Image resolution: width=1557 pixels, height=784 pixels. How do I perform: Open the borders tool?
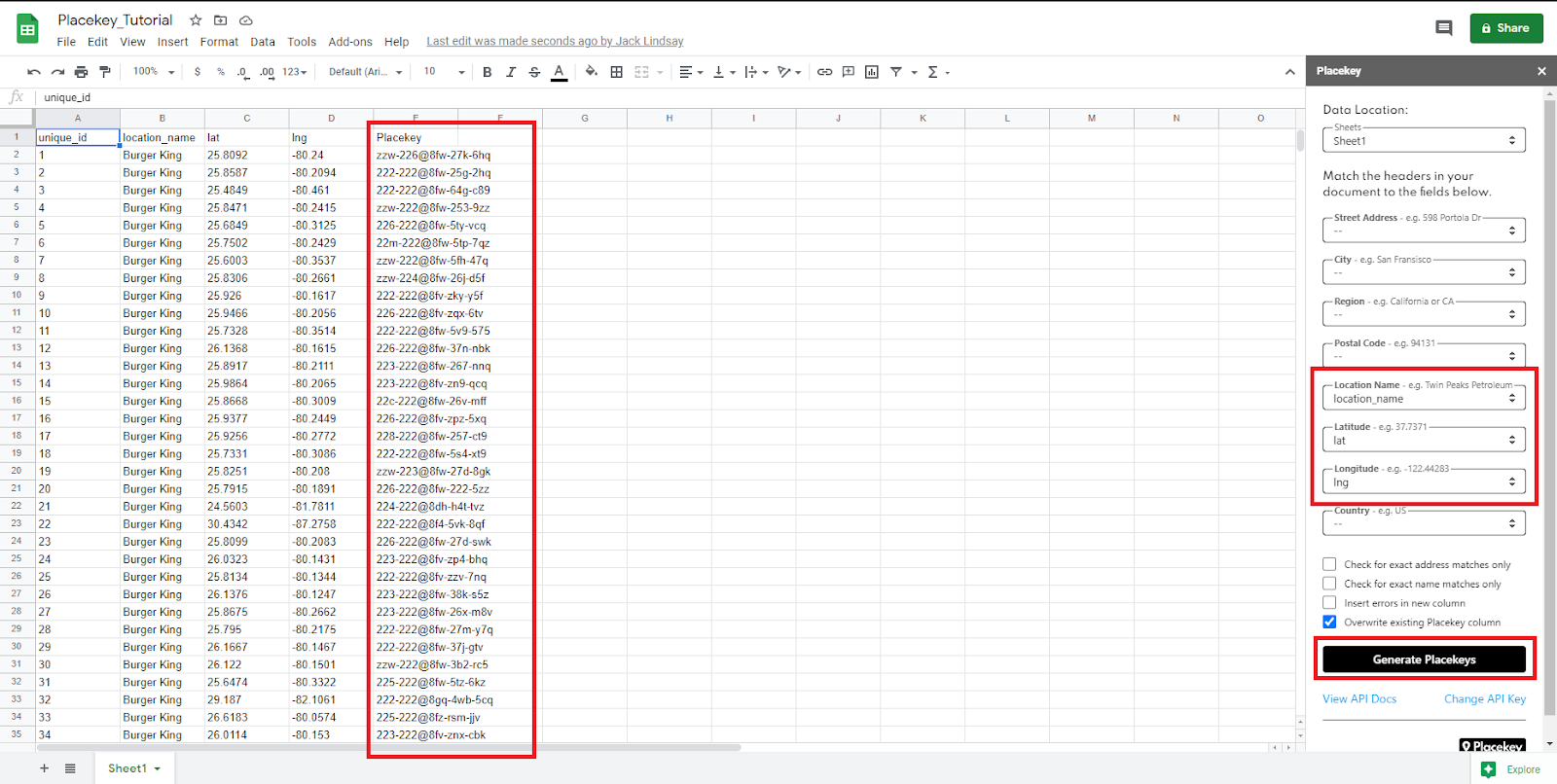(x=616, y=72)
